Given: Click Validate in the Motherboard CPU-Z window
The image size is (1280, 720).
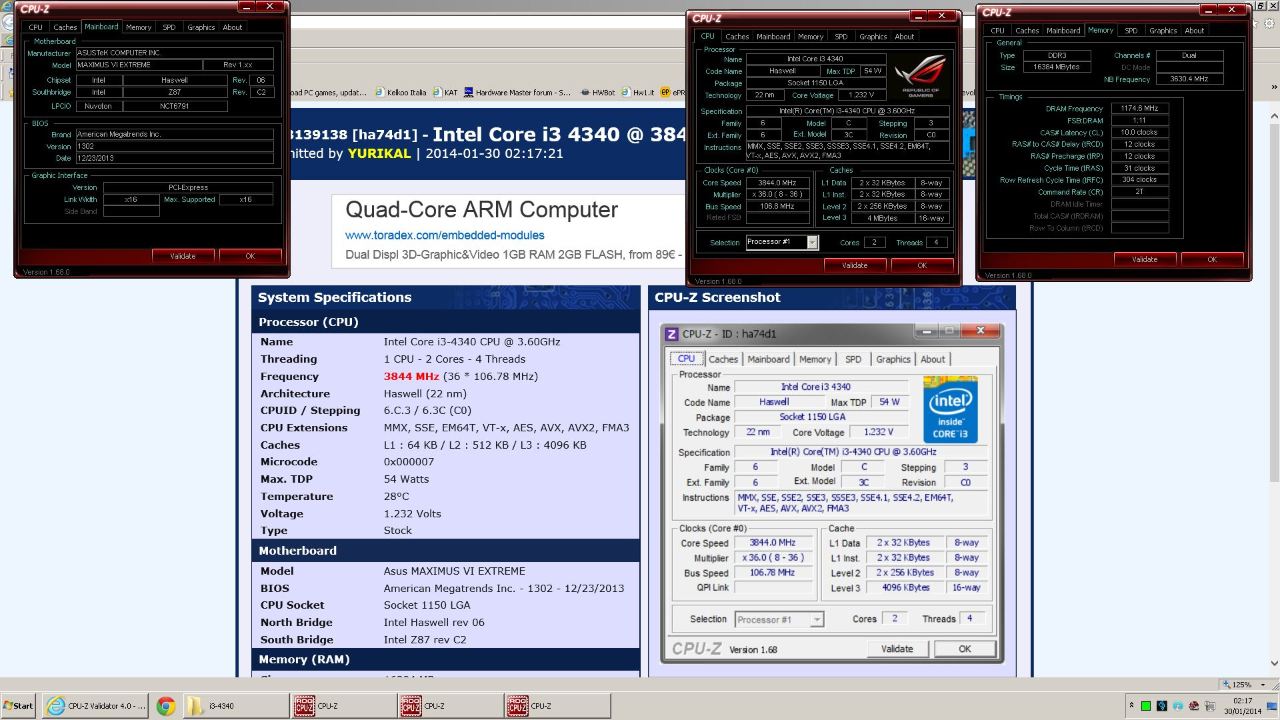Looking at the screenshot, I should 183,256.
